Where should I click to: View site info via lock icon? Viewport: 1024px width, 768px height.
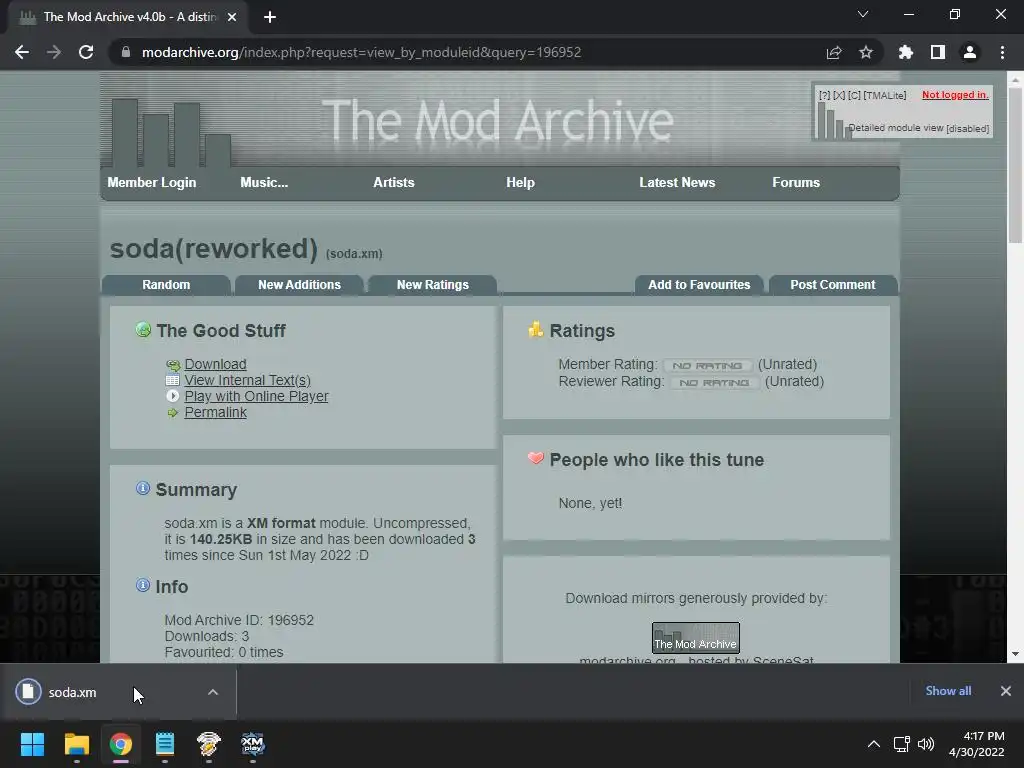click(125, 52)
